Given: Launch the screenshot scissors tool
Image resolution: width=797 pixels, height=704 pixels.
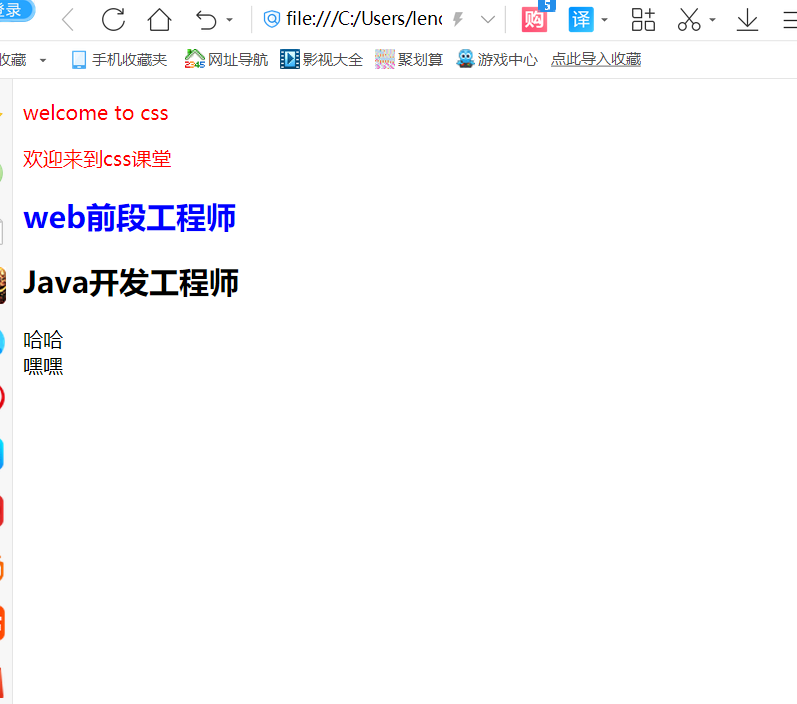Looking at the screenshot, I should pyautogui.click(x=689, y=20).
